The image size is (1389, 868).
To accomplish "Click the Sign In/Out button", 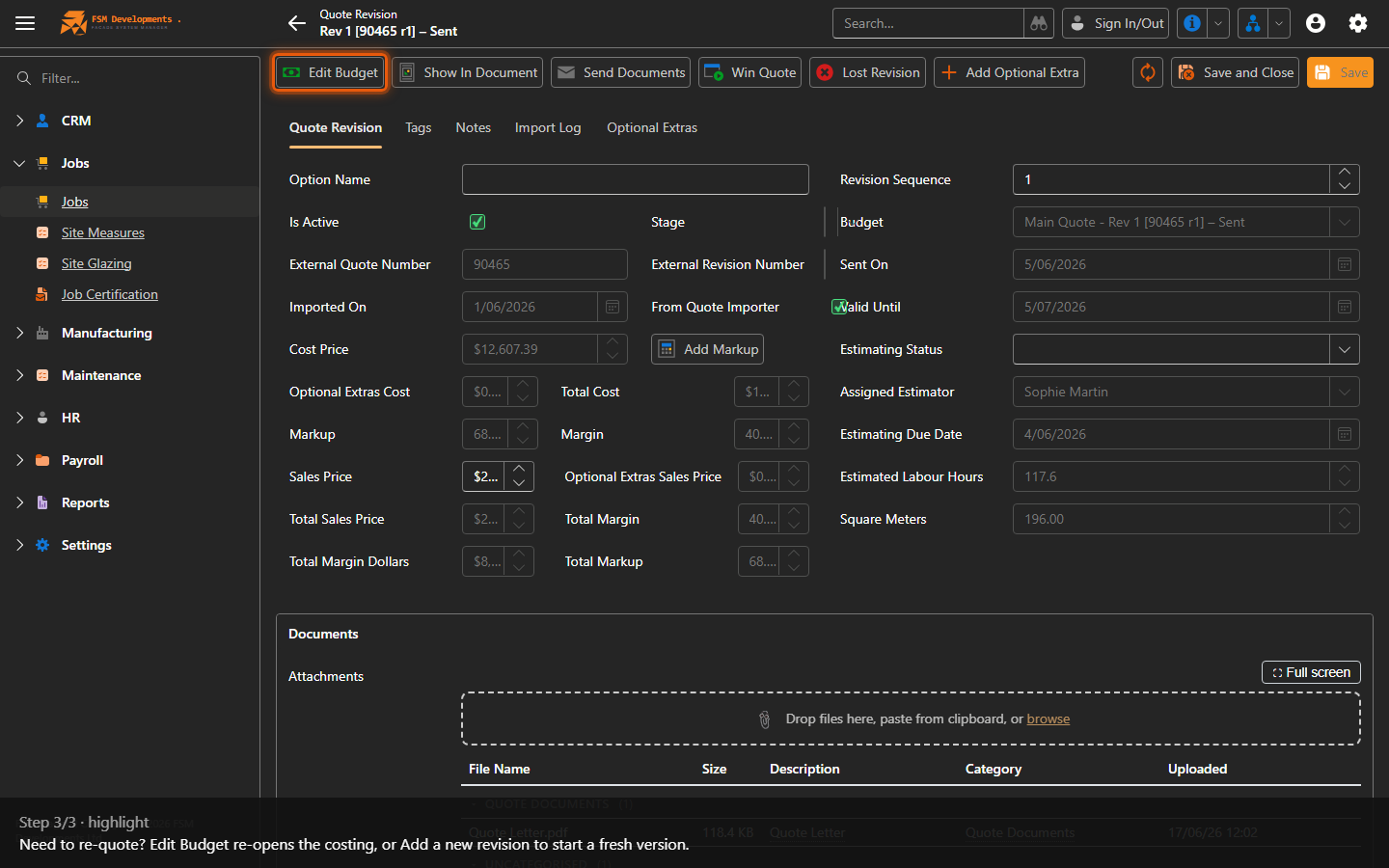I will 1116,23.
